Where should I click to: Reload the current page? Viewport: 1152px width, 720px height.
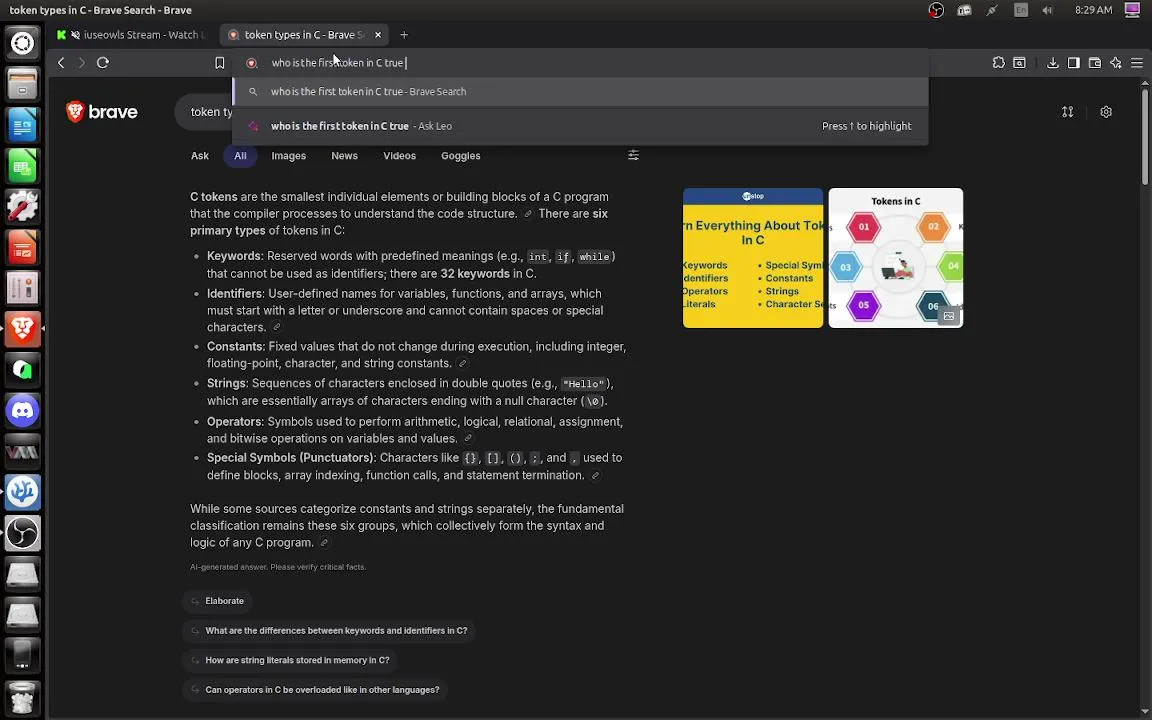click(103, 63)
